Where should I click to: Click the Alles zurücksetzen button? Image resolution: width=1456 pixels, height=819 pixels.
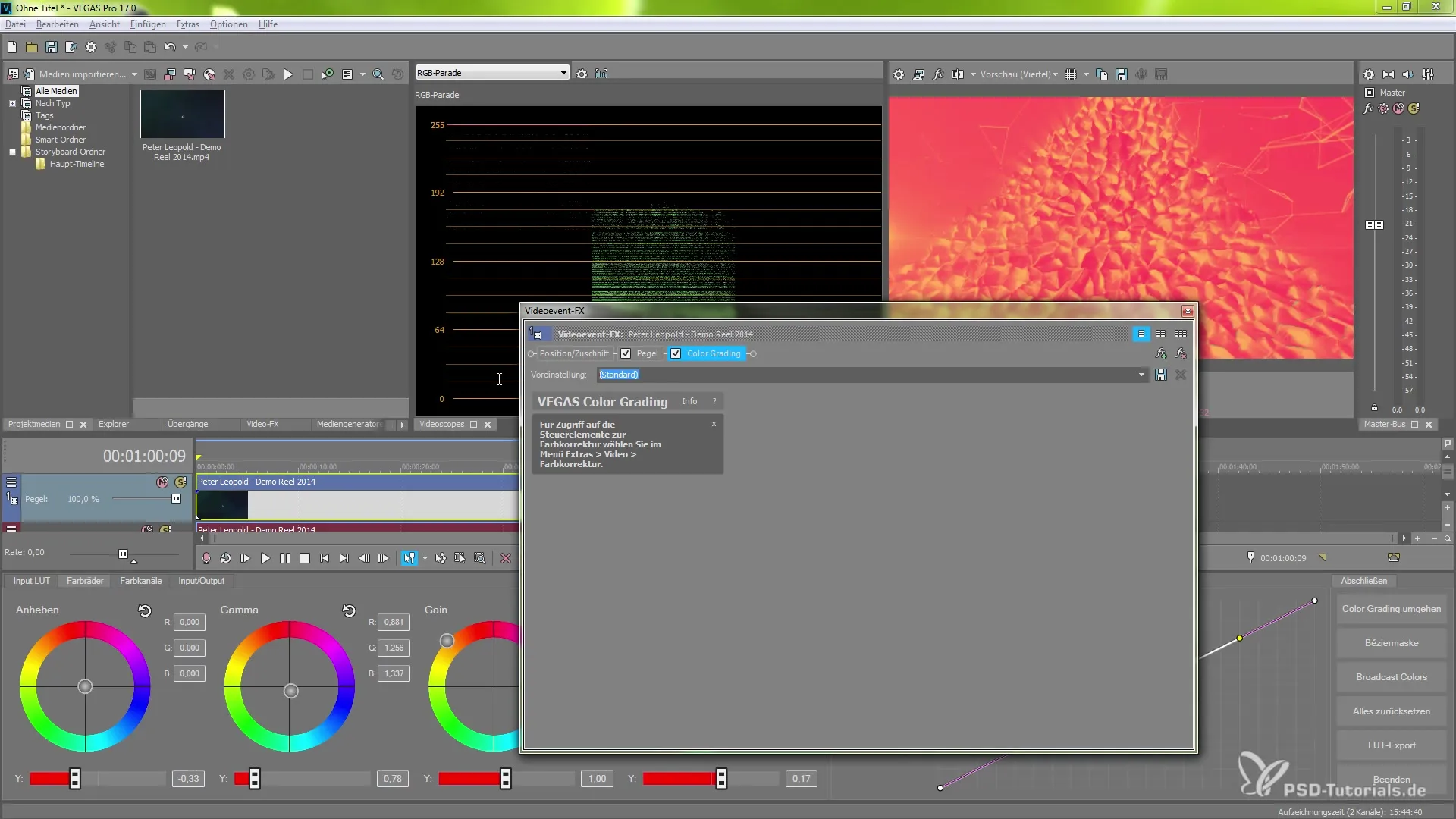pos(1392,711)
